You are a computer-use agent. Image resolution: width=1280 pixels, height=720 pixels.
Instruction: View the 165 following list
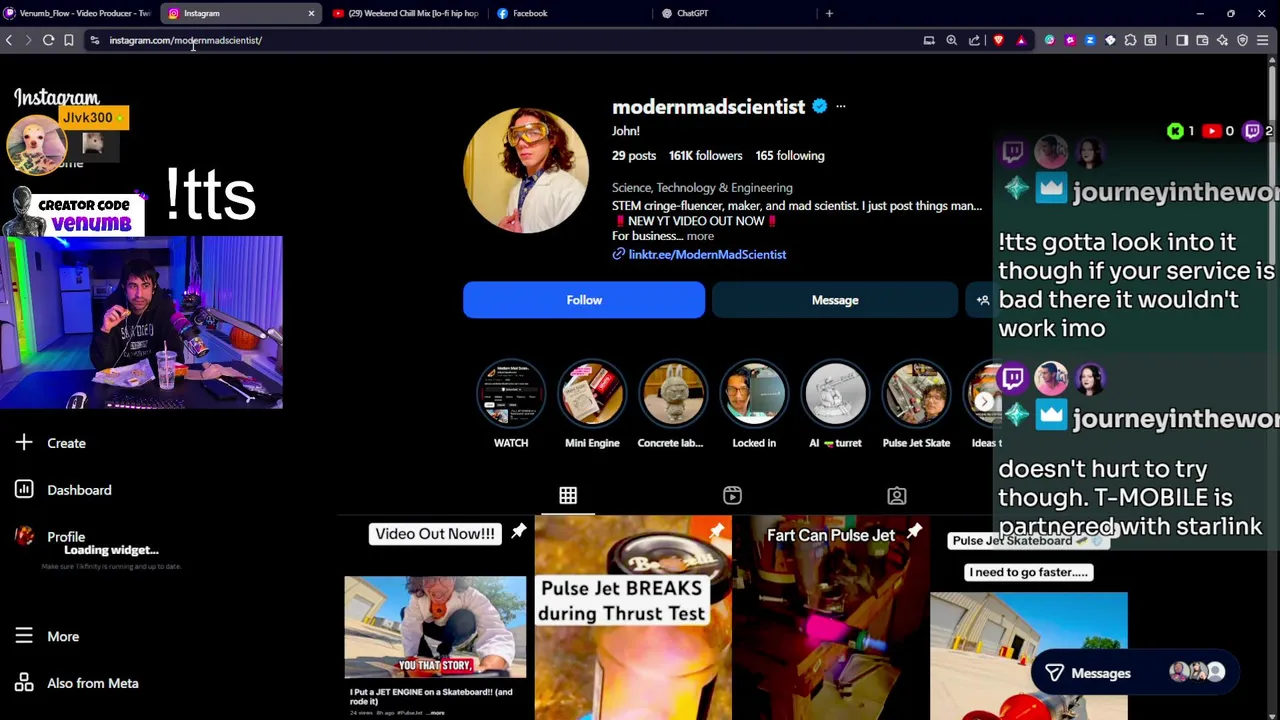click(x=790, y=155)
